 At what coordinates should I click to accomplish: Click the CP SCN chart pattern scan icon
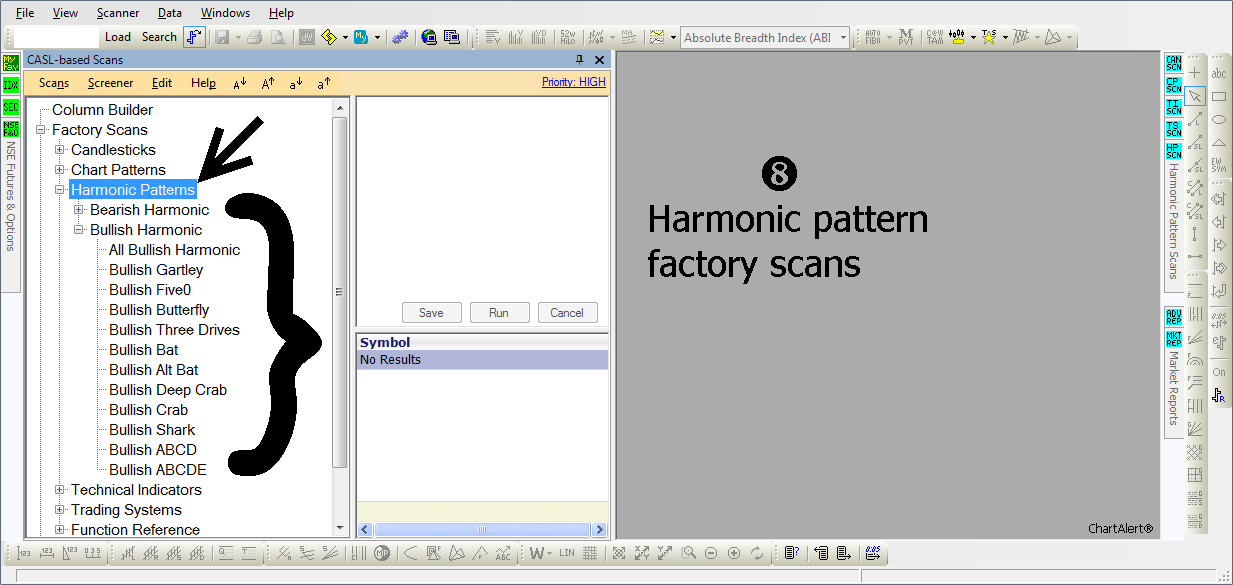click(1174, 85)
